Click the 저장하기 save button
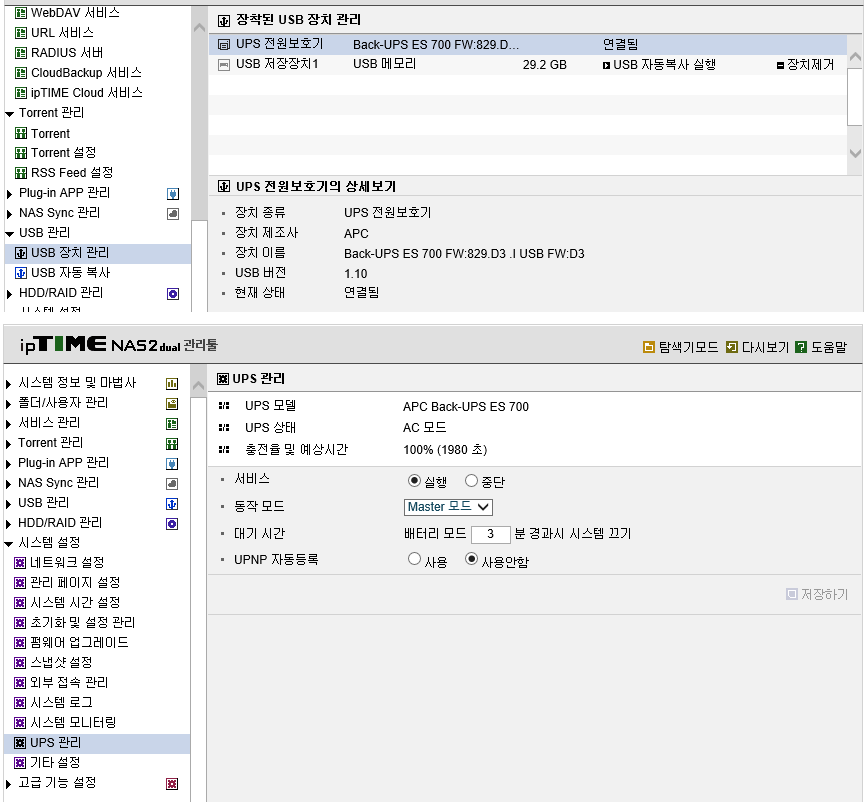866x802 pixels. [817, 594]
